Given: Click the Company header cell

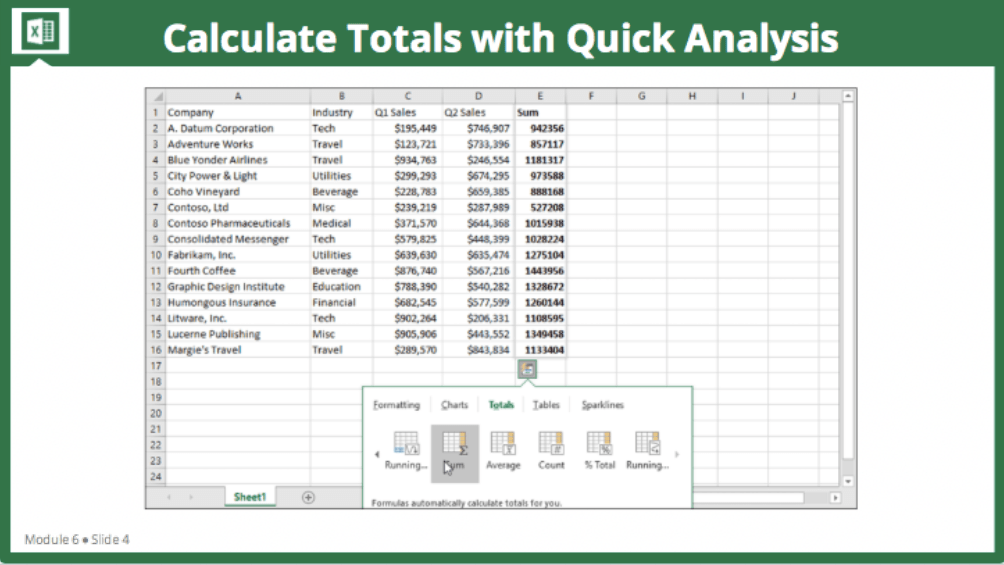Looking at the screenshot, I should pos(238,112).
